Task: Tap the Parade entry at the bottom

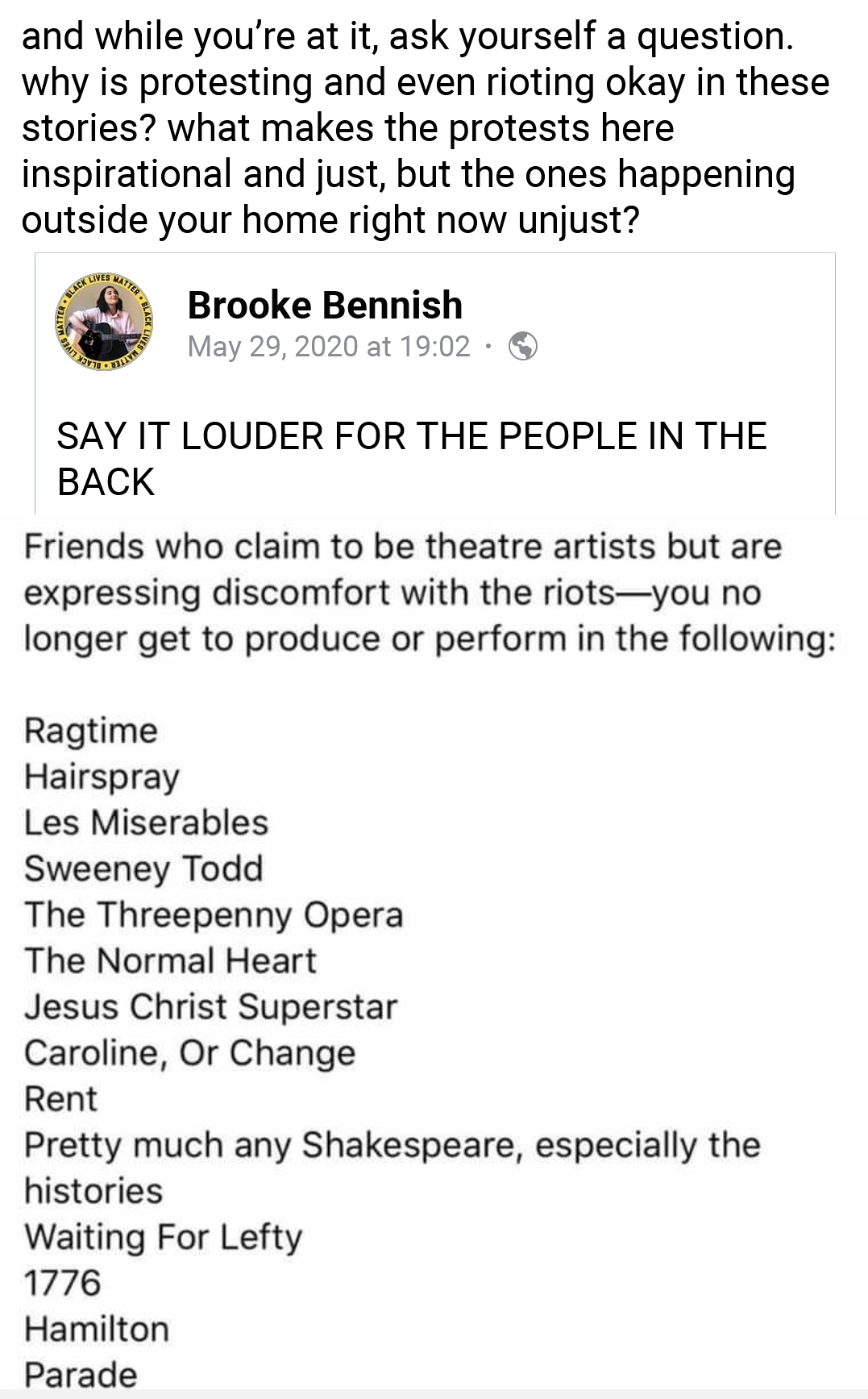Action: click(81, 1374)
